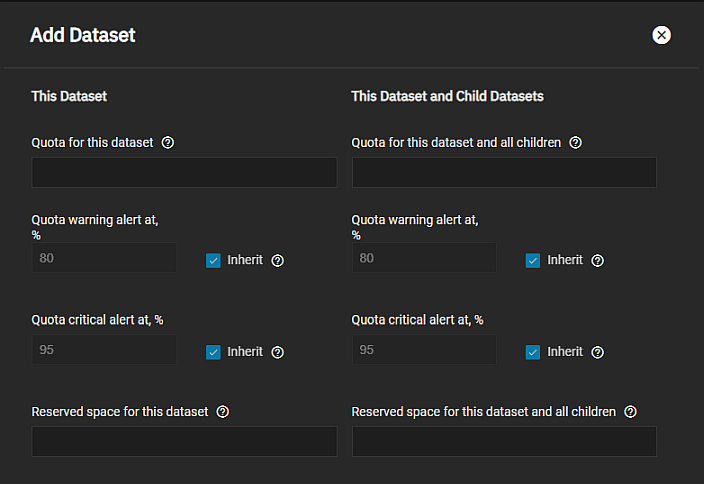View Inherit help for Child Datasets warning alert
The height and width of the screenshot is (484, 704).
(x=597, y=260)
